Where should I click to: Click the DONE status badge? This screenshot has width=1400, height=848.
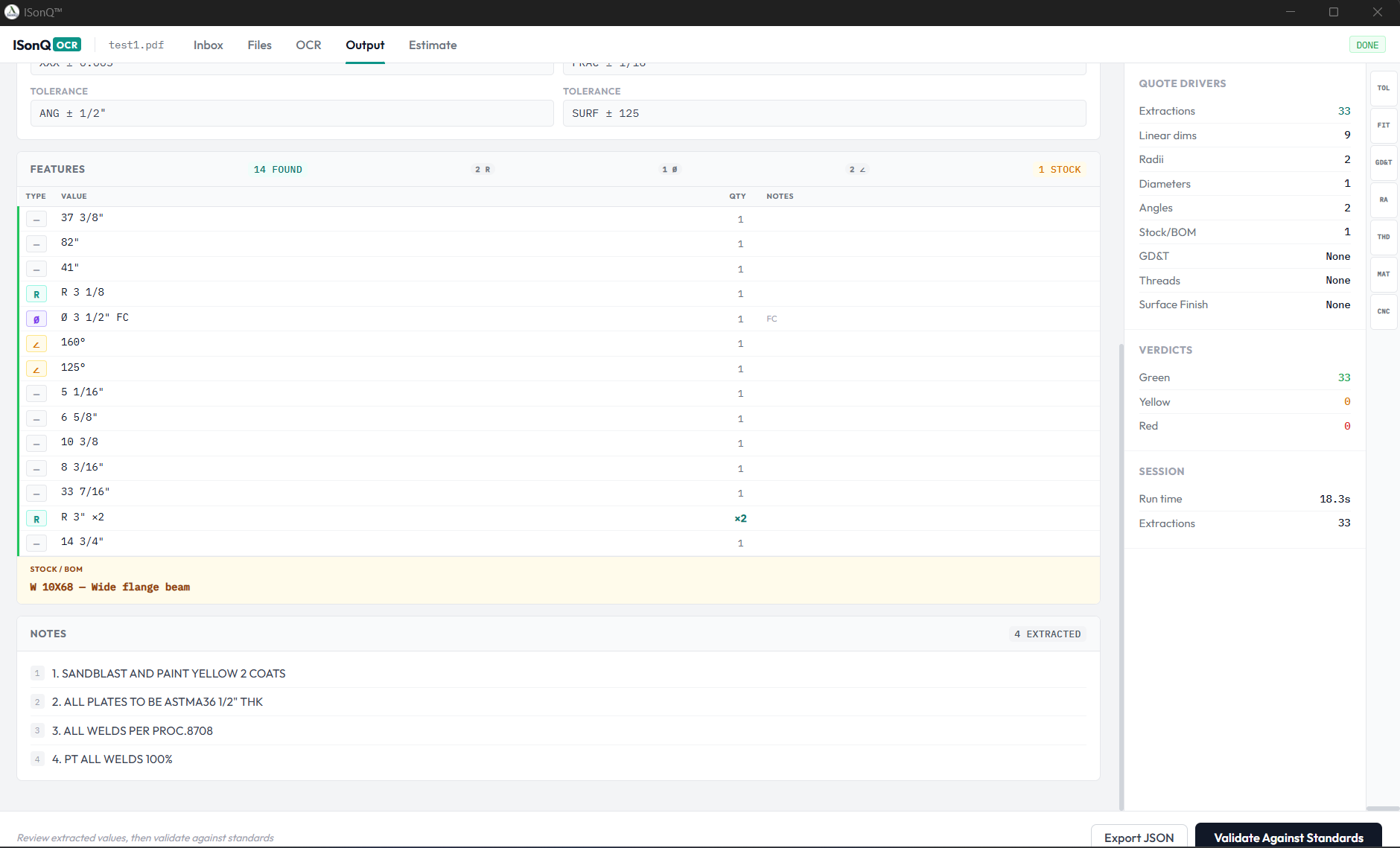[1367, 45]
